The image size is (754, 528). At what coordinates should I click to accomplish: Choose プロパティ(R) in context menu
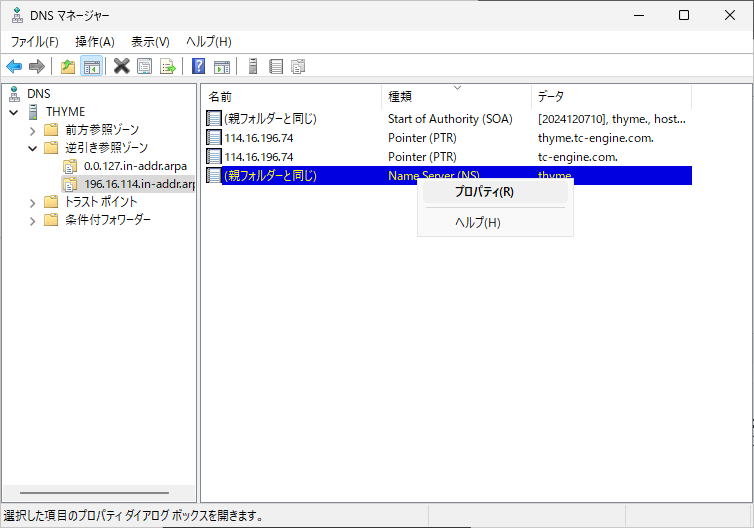495,192
